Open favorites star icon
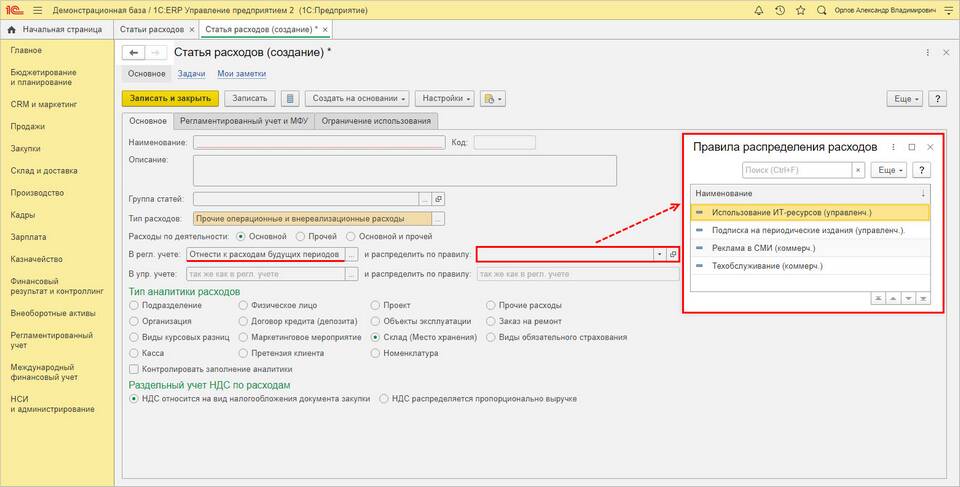Image resolution: width=960 pixels, height=487 pixels. [800, 10]
